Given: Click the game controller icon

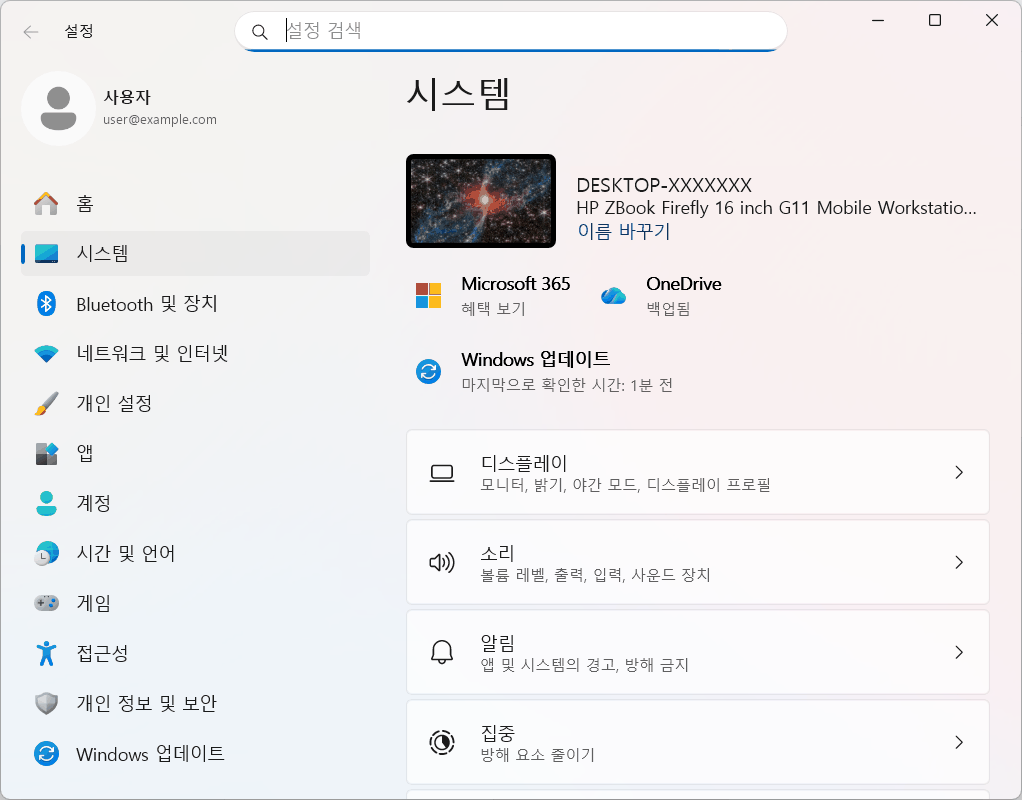Looking at the screenshot, I should [46, 603].
